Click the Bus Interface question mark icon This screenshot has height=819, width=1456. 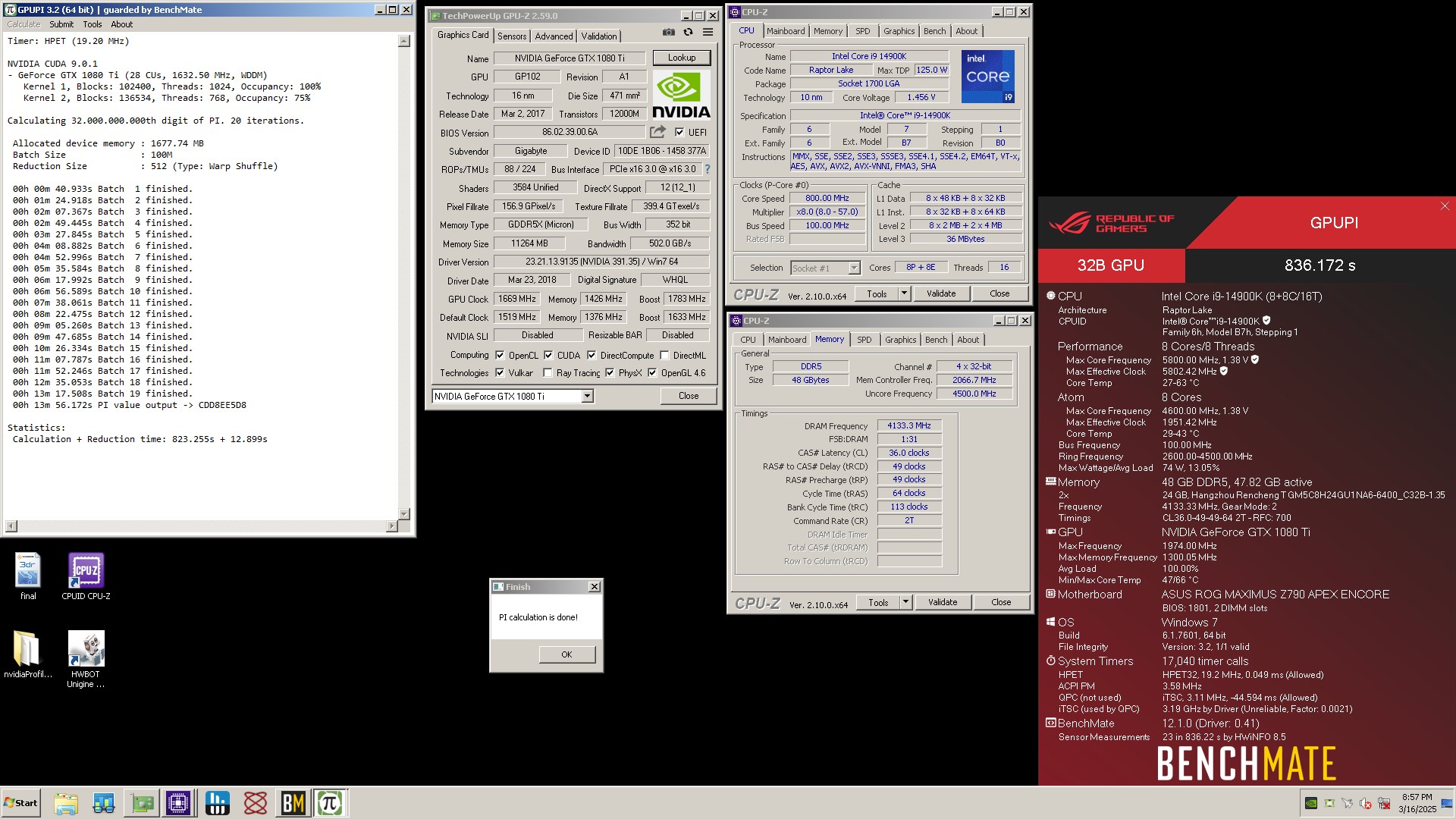[x=708, y=169]
